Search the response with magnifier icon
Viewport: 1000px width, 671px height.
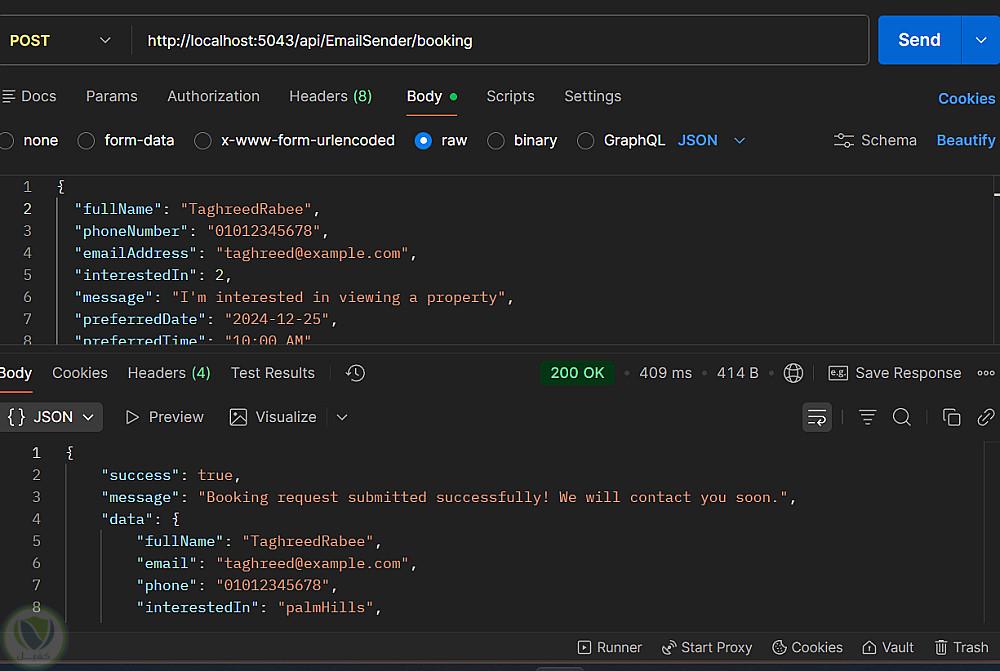(901, 417)
